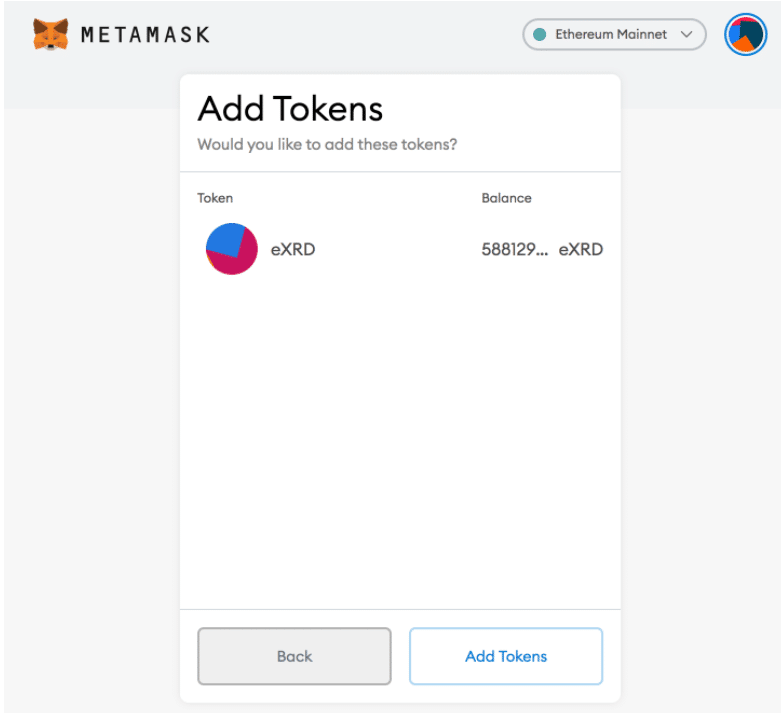Click the network dropdown chevron arrow
781x713 pixels.
(686, 34)
